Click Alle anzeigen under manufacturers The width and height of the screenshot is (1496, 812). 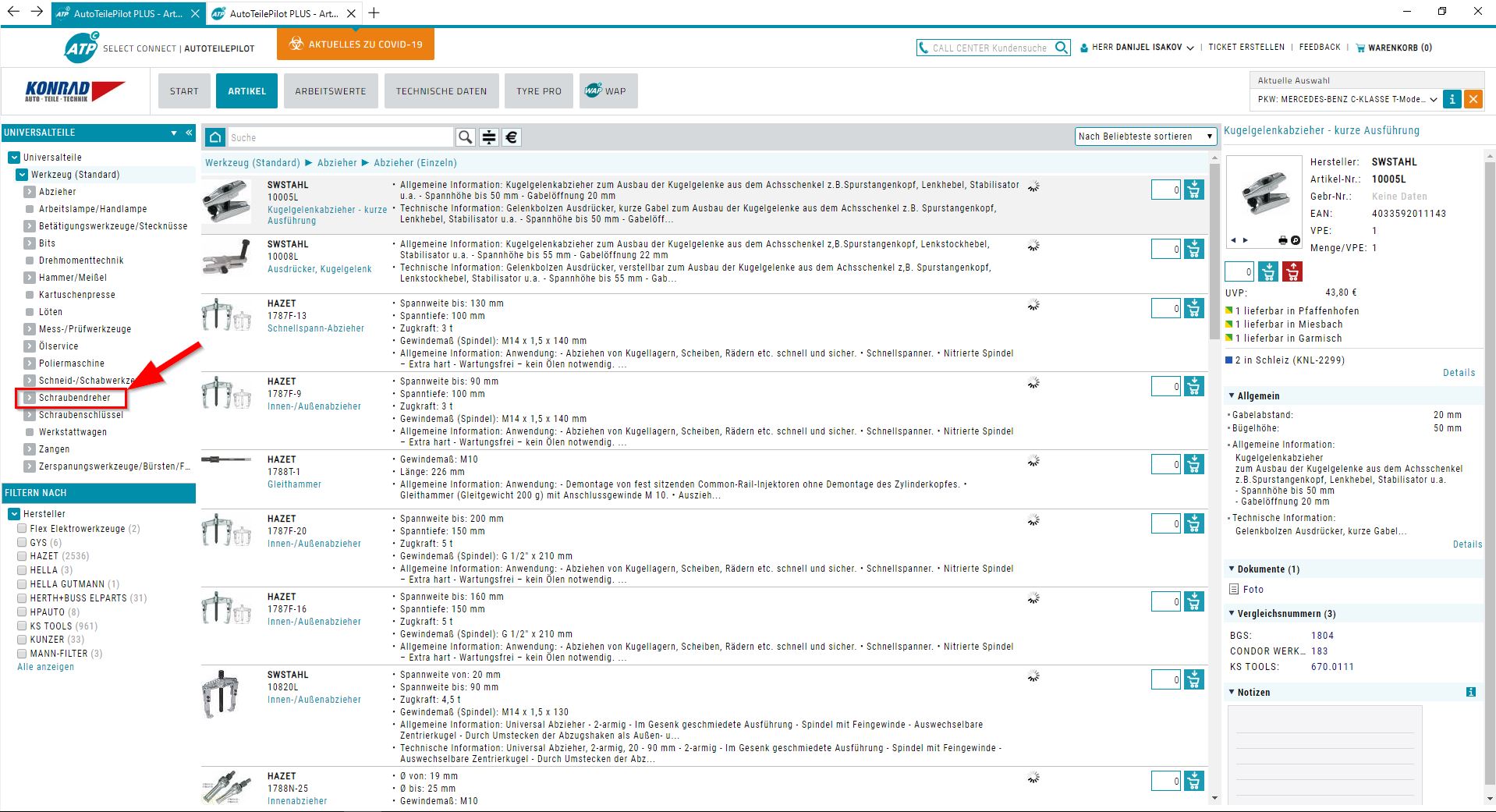[x=46, y=667]
